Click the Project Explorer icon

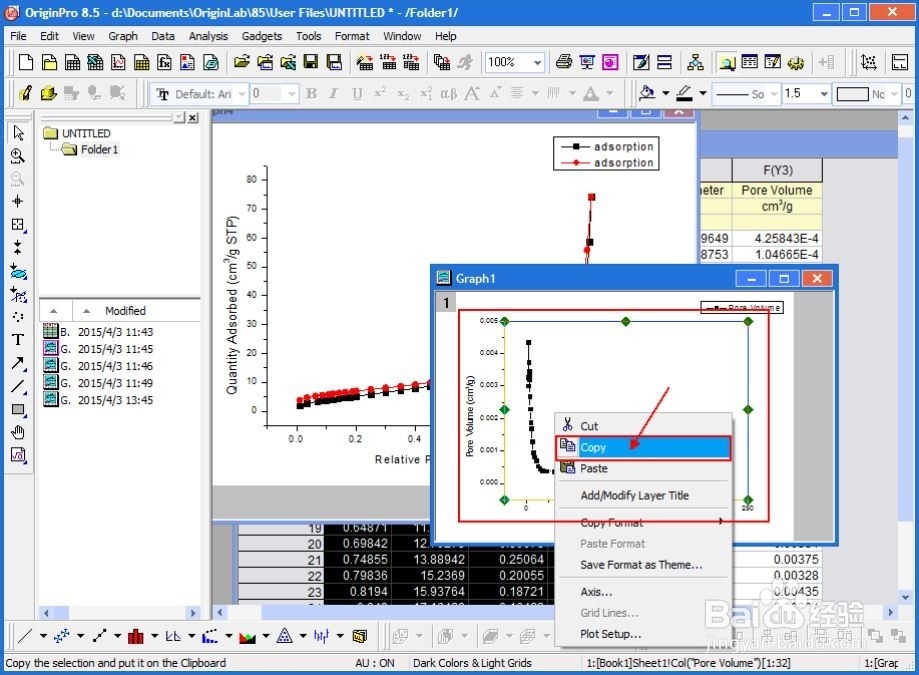[x=727, y=62]
